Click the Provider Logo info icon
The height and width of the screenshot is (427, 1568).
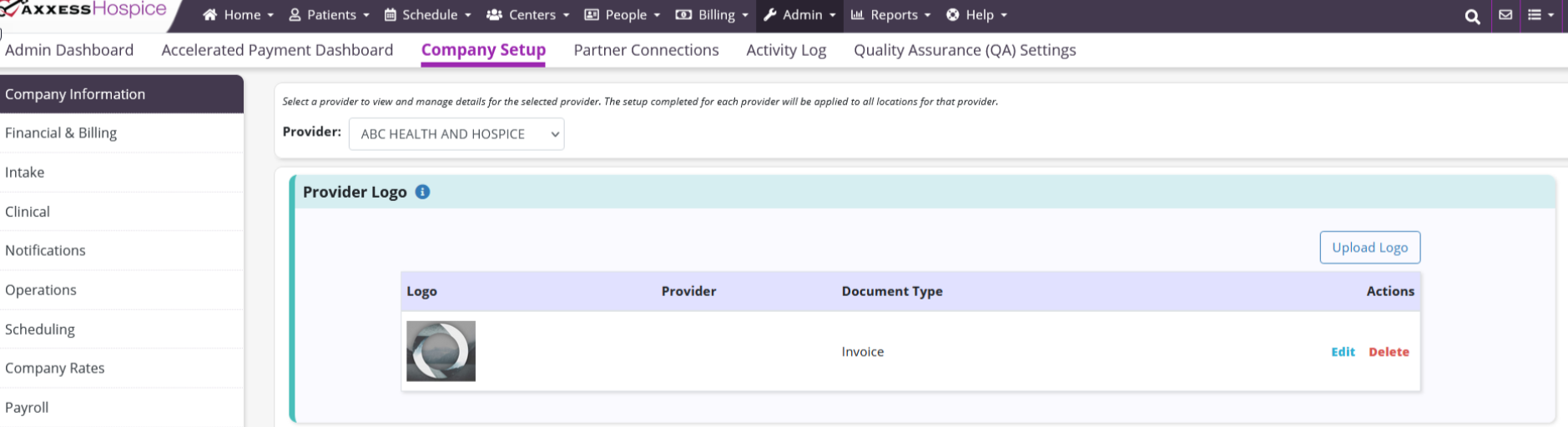pos(423,192)
